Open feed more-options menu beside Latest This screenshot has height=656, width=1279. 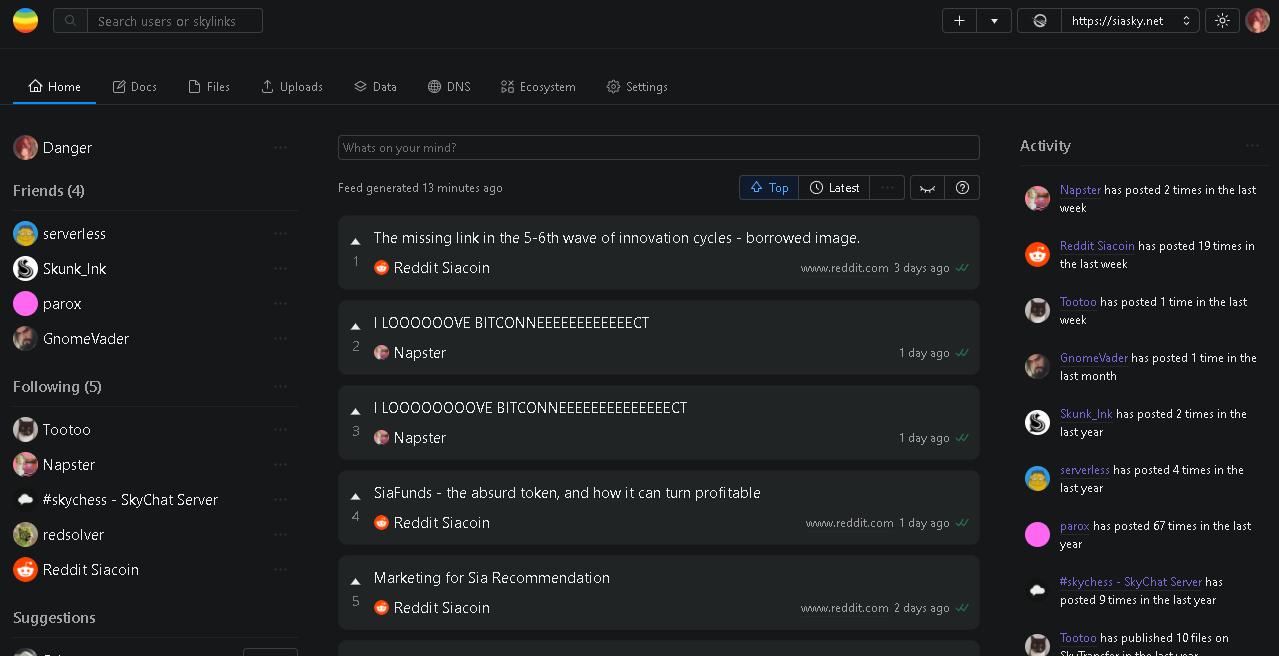click(x=887, y=188)
